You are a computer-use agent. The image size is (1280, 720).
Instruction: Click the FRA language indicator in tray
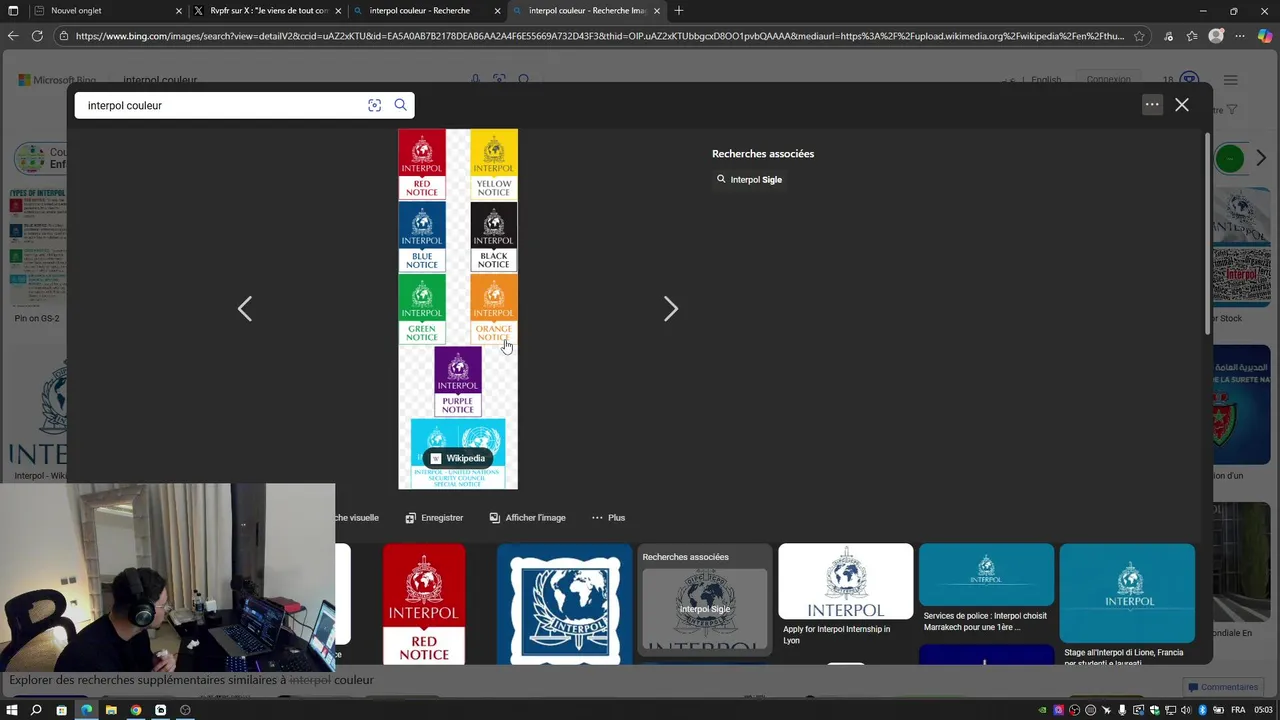point(1237,710)
